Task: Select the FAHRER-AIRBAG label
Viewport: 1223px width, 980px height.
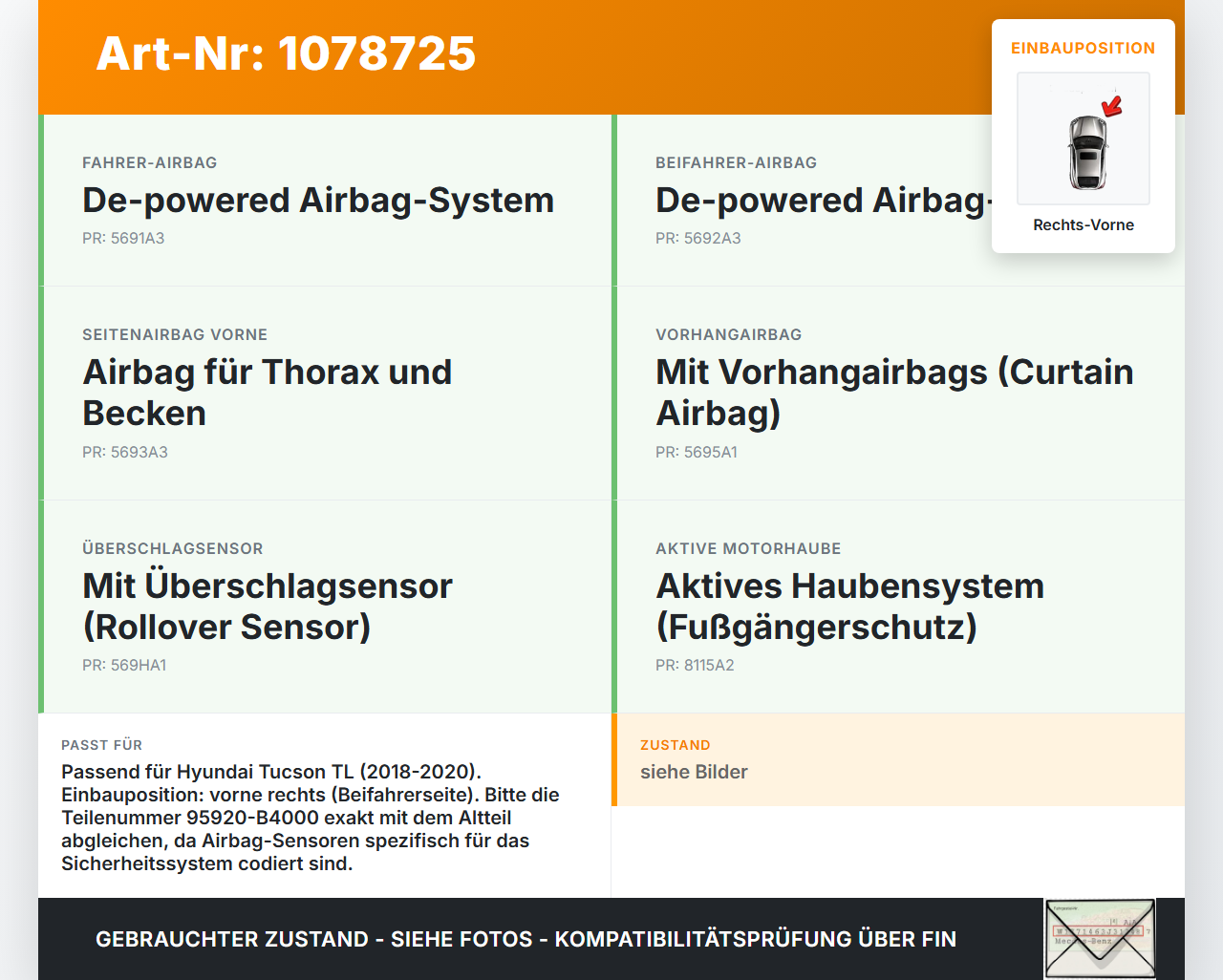Action: pyautogui.click(x=150, y=162)
